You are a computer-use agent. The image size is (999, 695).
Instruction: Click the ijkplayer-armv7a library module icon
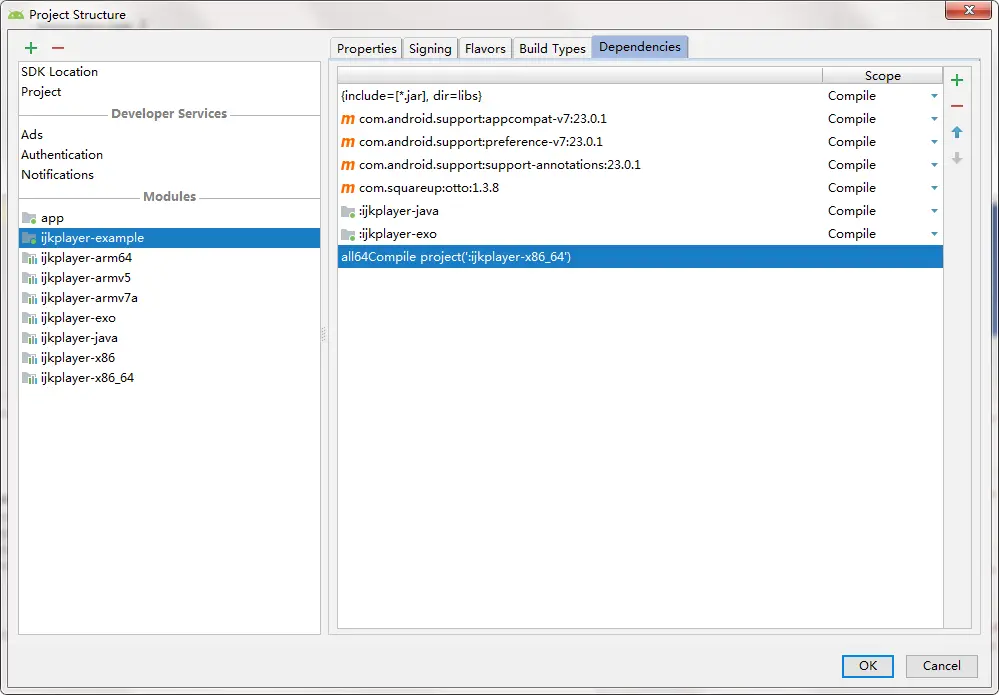point(29,298)
